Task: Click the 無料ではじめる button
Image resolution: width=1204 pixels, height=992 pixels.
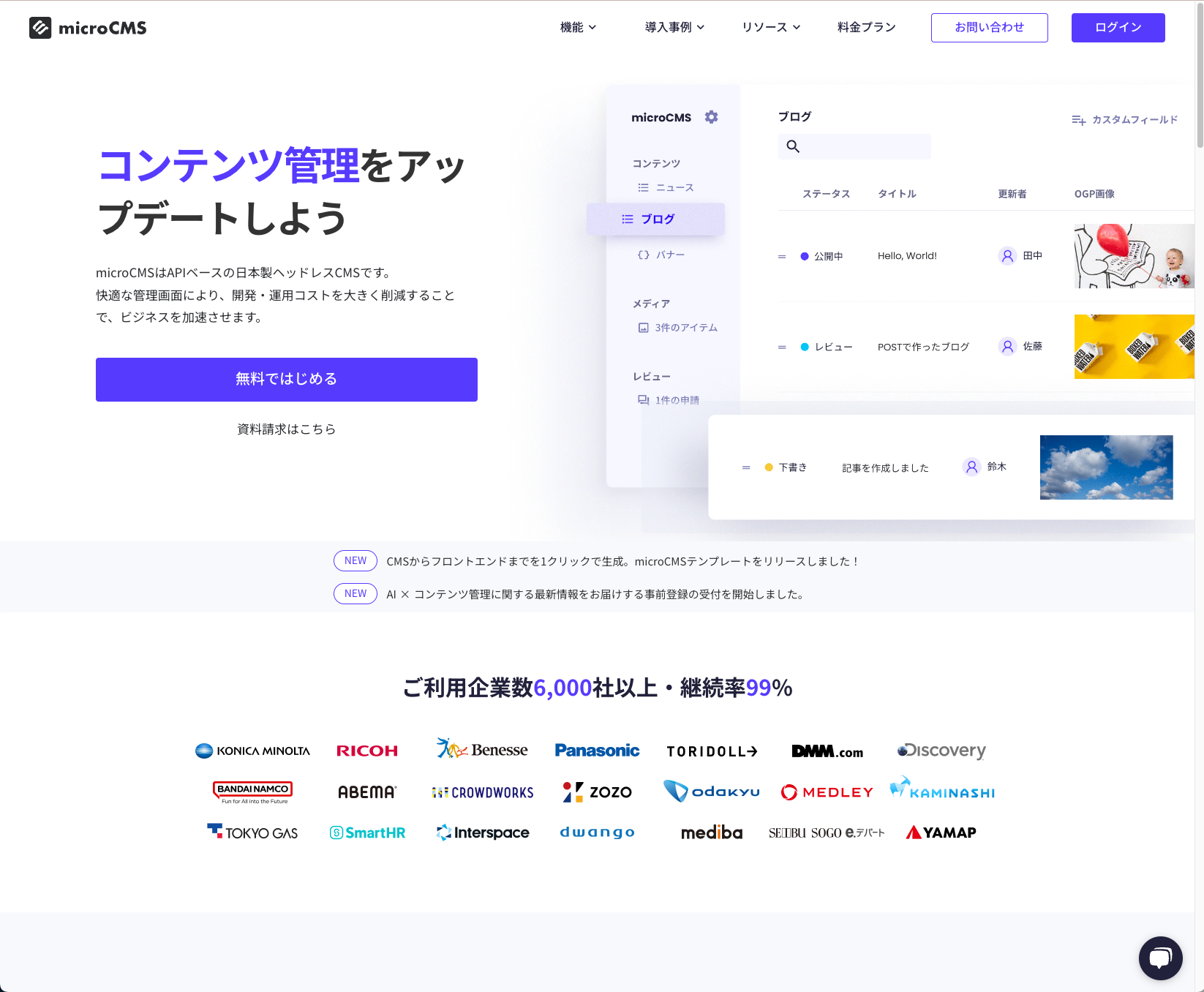Action: 286,379
